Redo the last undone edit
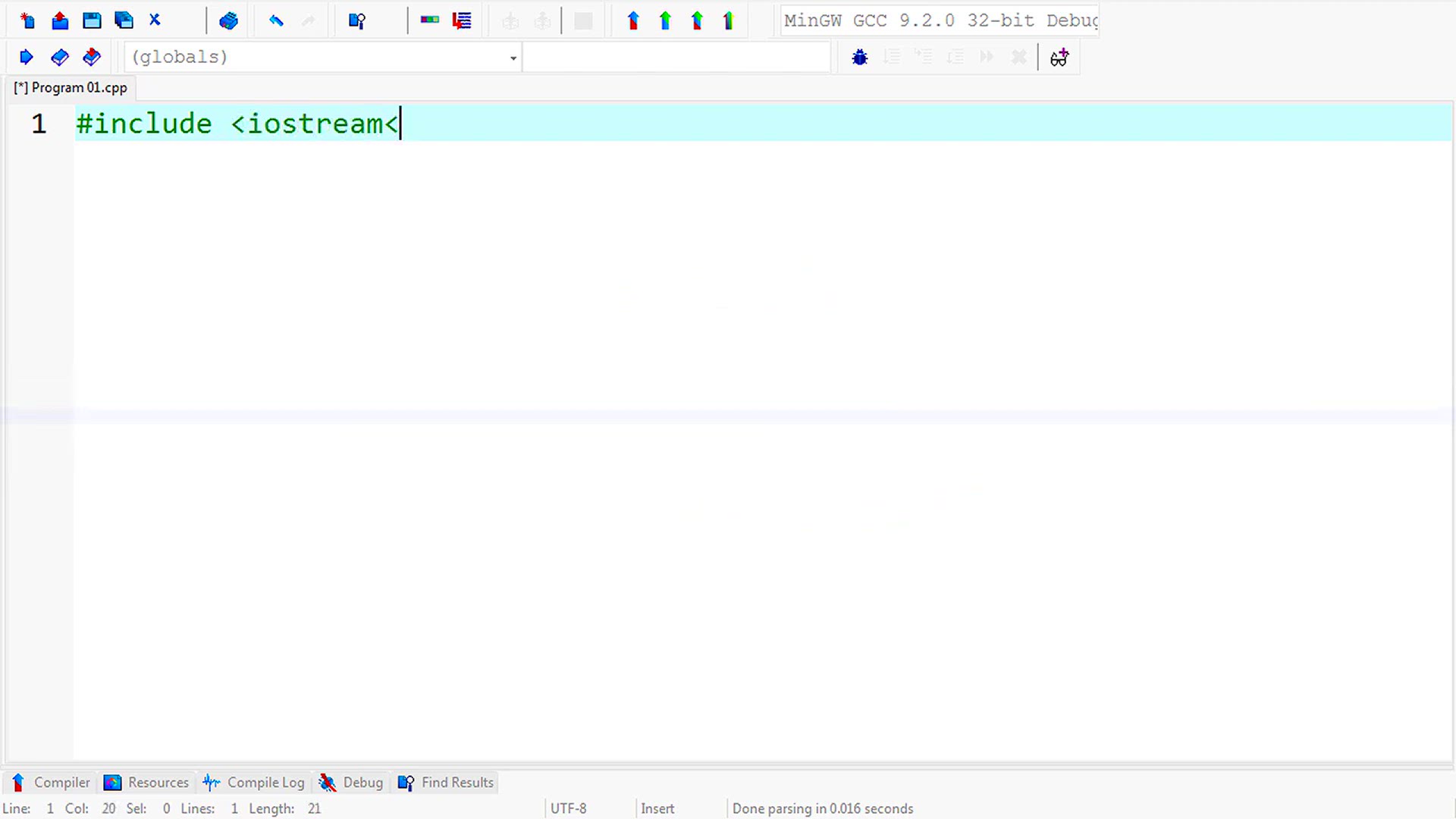This screenshot has width=1456, height=819. click(308, 20)
